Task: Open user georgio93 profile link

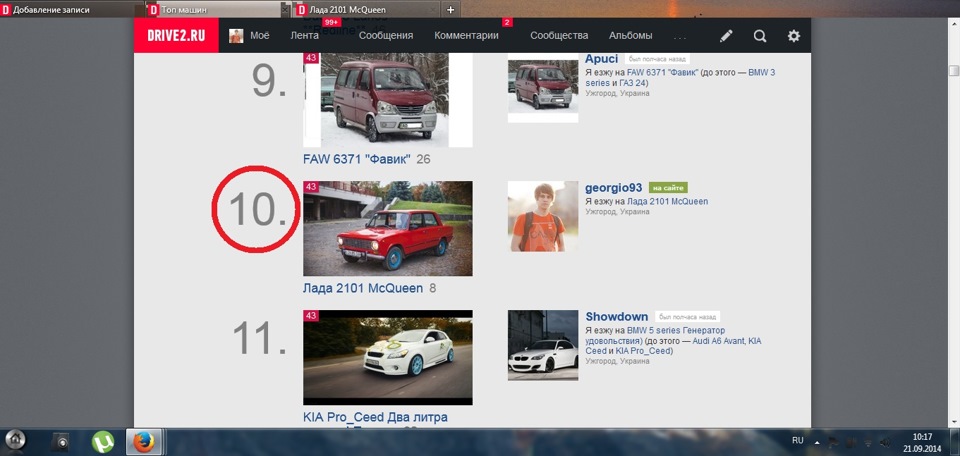Action: coord(613,188)
